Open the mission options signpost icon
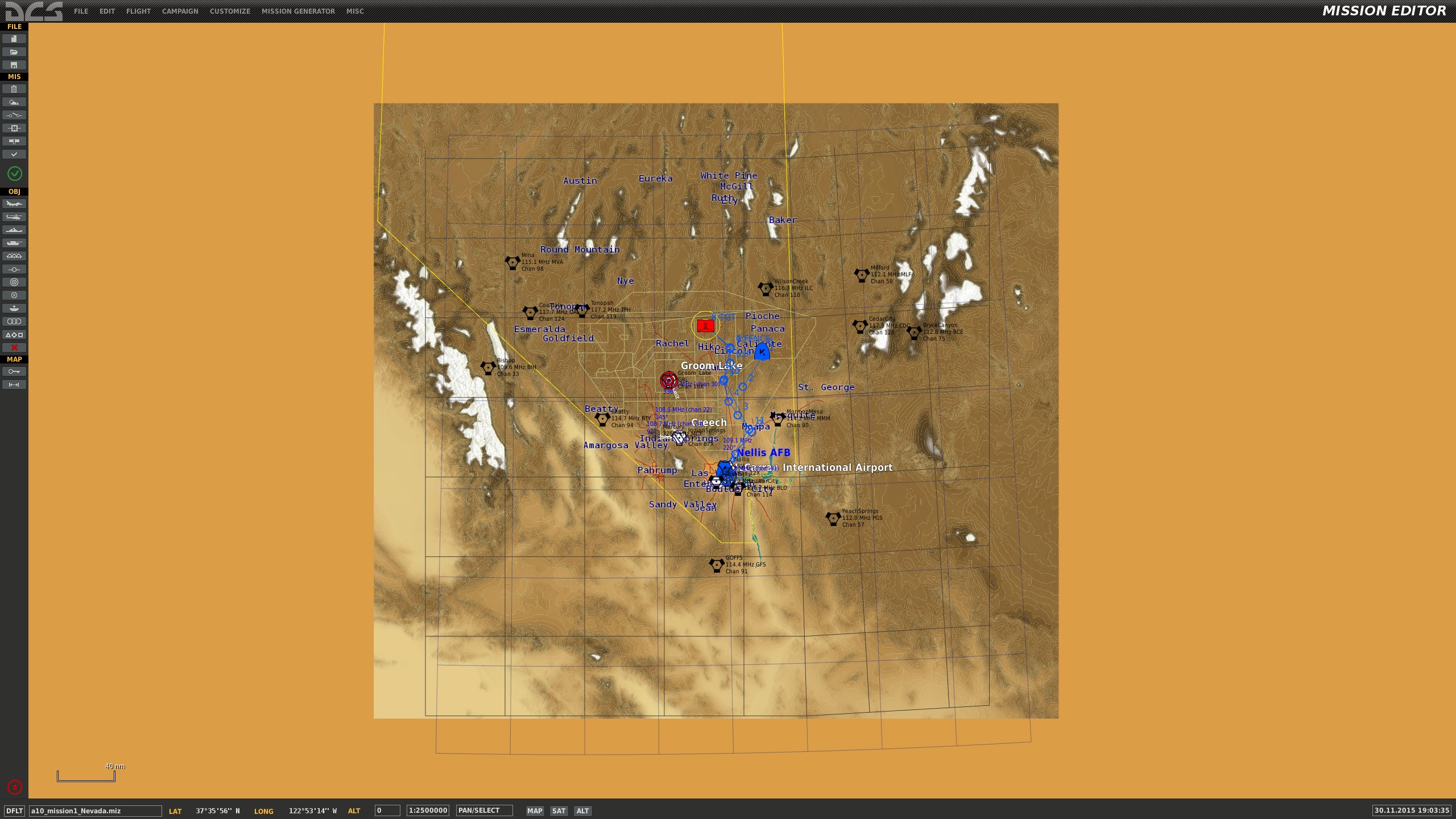The height and width of the screenshot is (819, 1456). 14,141
